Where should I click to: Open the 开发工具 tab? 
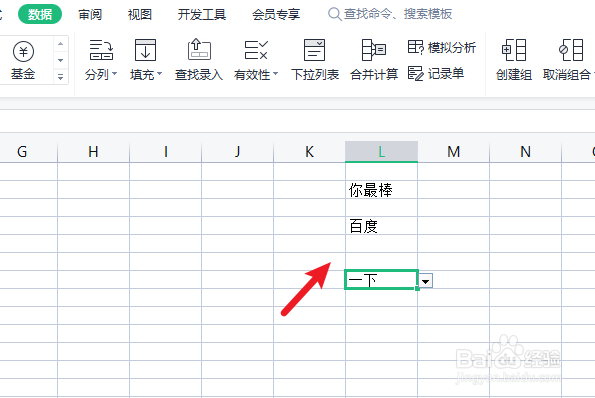pyautogui.click(x=201, y=14)
